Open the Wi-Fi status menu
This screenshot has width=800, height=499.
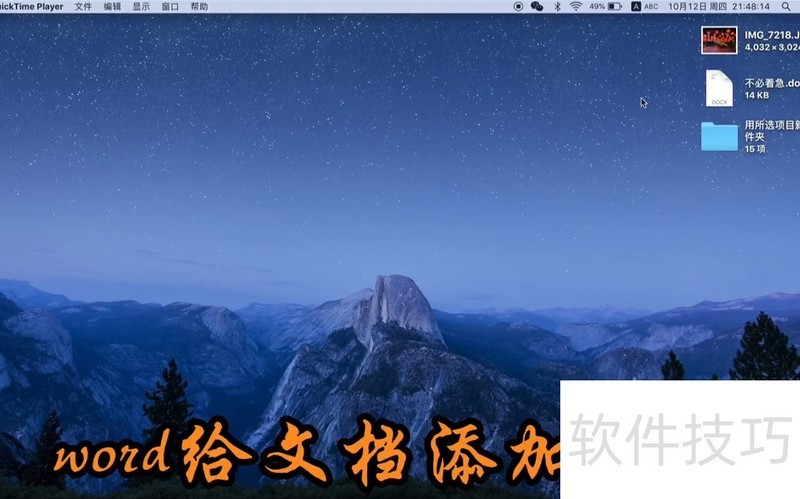pyautogui.click(x=576, y=7)
